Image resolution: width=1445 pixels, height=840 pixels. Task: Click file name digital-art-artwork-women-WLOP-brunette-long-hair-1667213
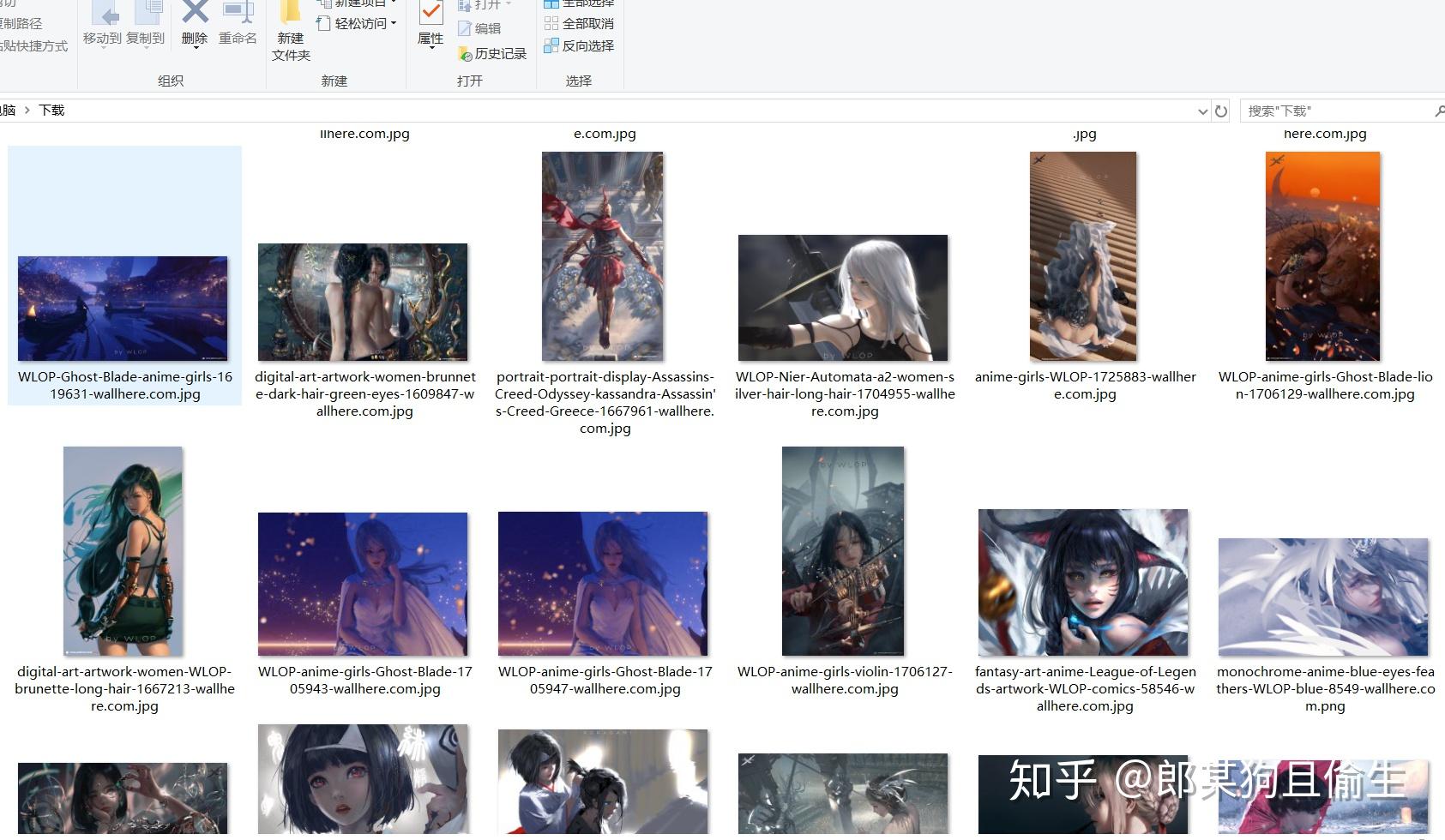[x=124, y=689]
